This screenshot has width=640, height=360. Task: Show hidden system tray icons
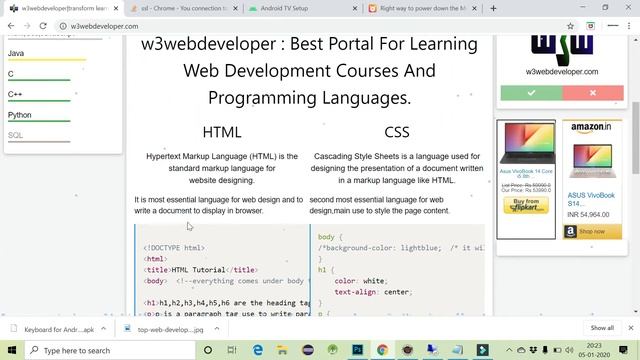coord(509,350)
